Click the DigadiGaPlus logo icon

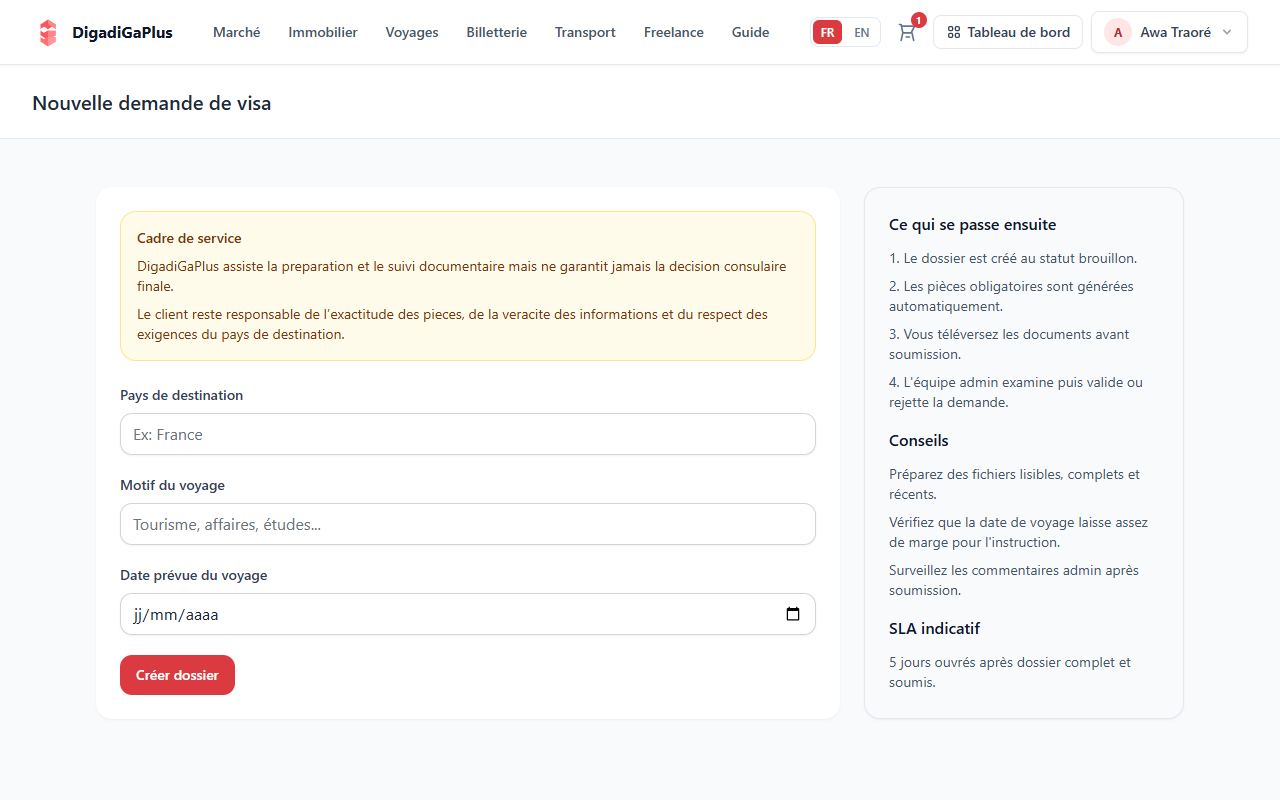click(48, 32)
